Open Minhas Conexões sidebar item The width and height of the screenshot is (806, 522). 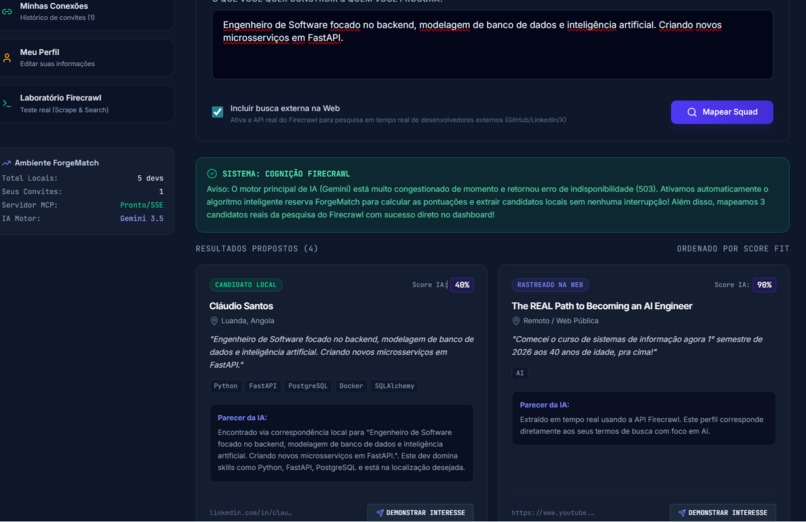click(86, 11)
